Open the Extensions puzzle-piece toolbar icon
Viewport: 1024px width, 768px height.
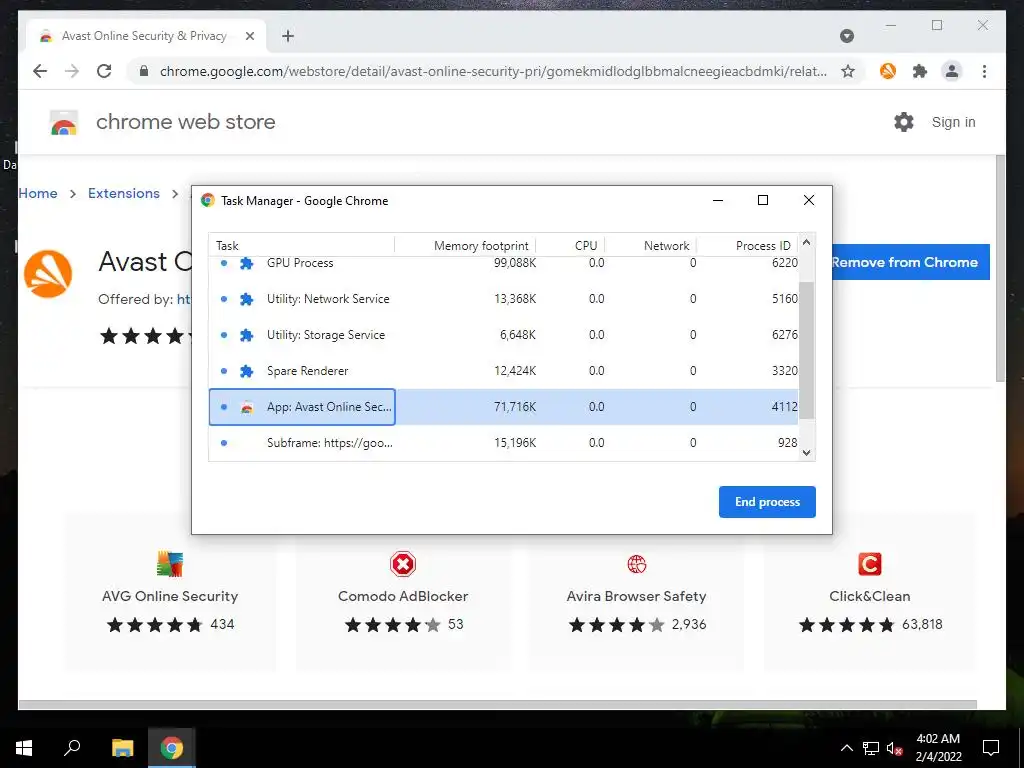920,71
